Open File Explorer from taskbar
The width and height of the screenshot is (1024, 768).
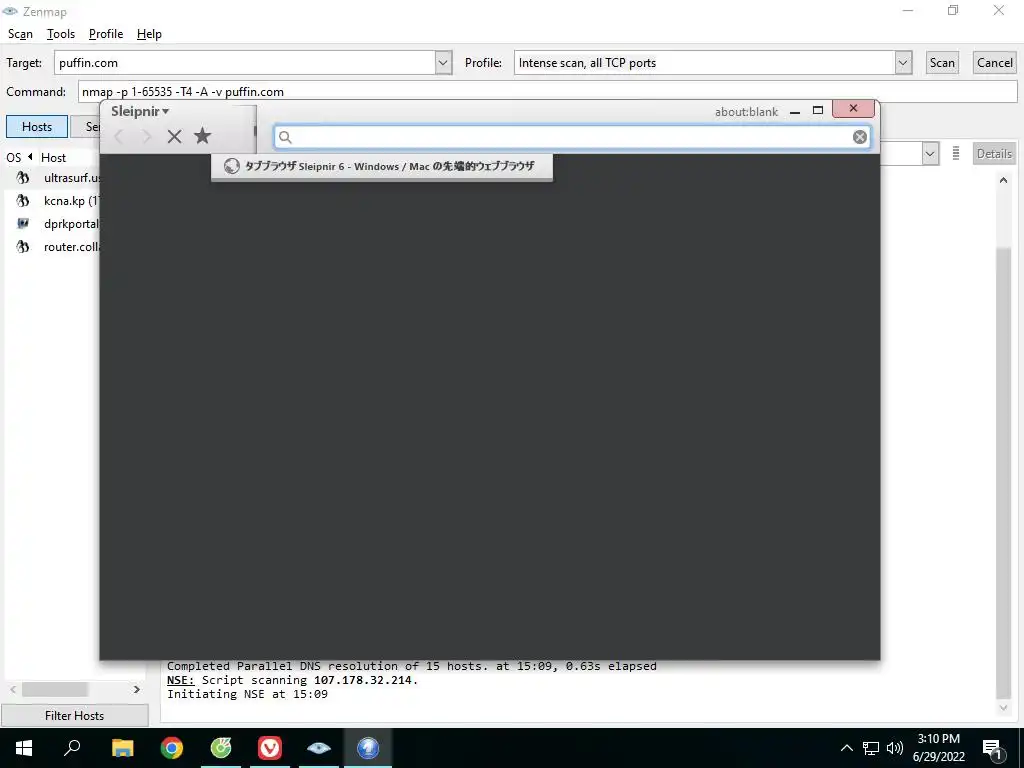122,748
